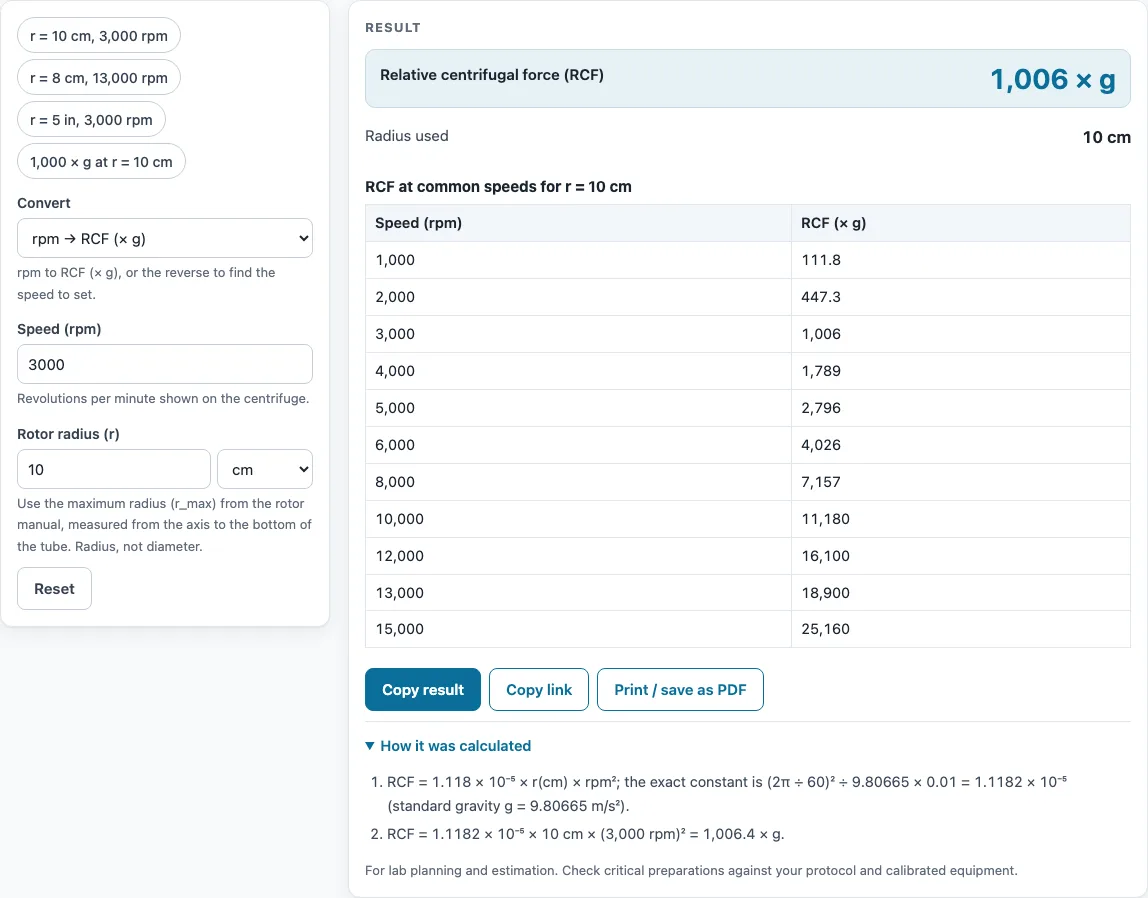This screenshot has height=898, width=1148.
Task: Select the 7,157 RCF cell
Action: tap(961, 482)
